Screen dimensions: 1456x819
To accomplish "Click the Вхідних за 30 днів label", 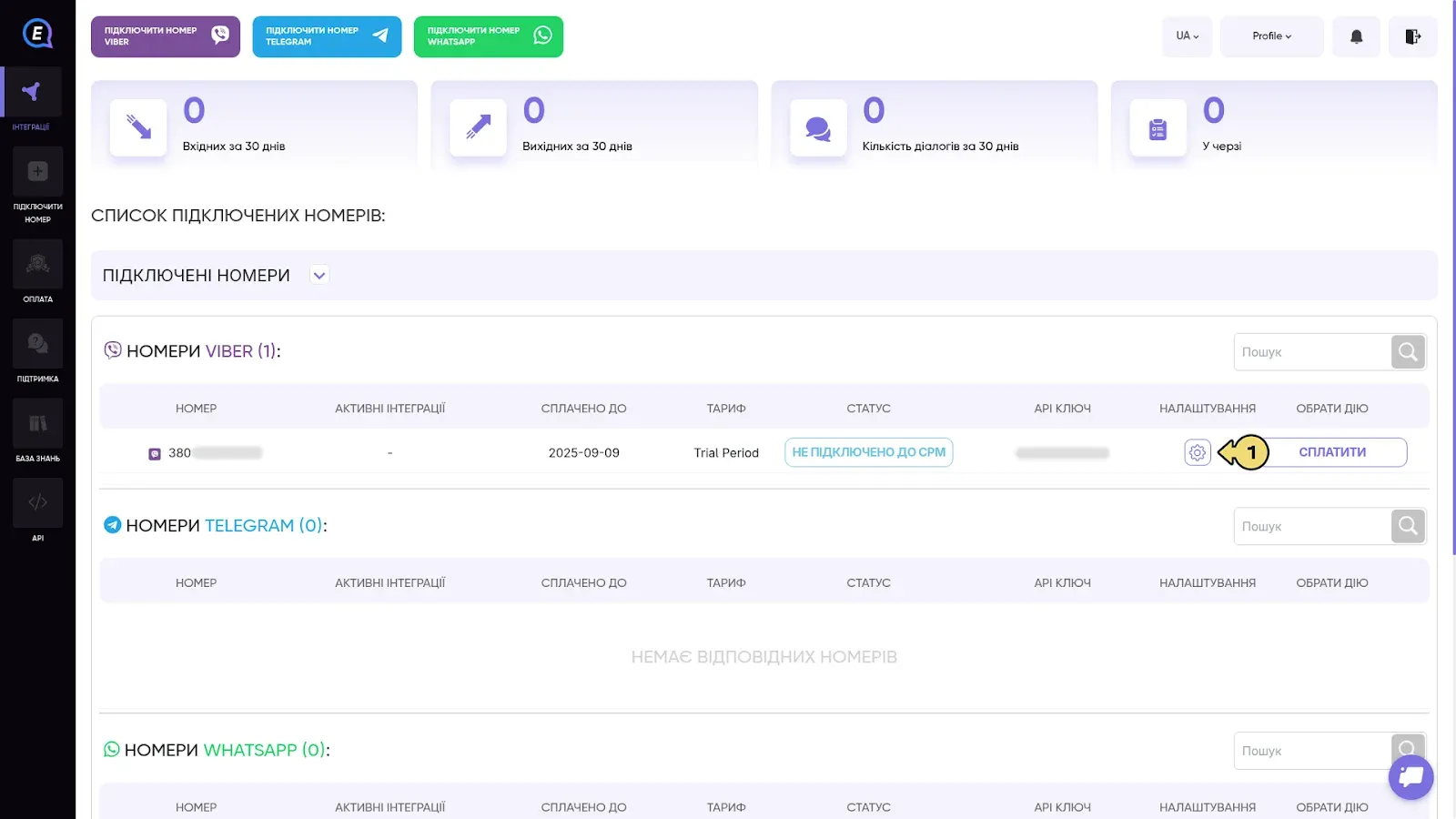I will click(234, 147).
